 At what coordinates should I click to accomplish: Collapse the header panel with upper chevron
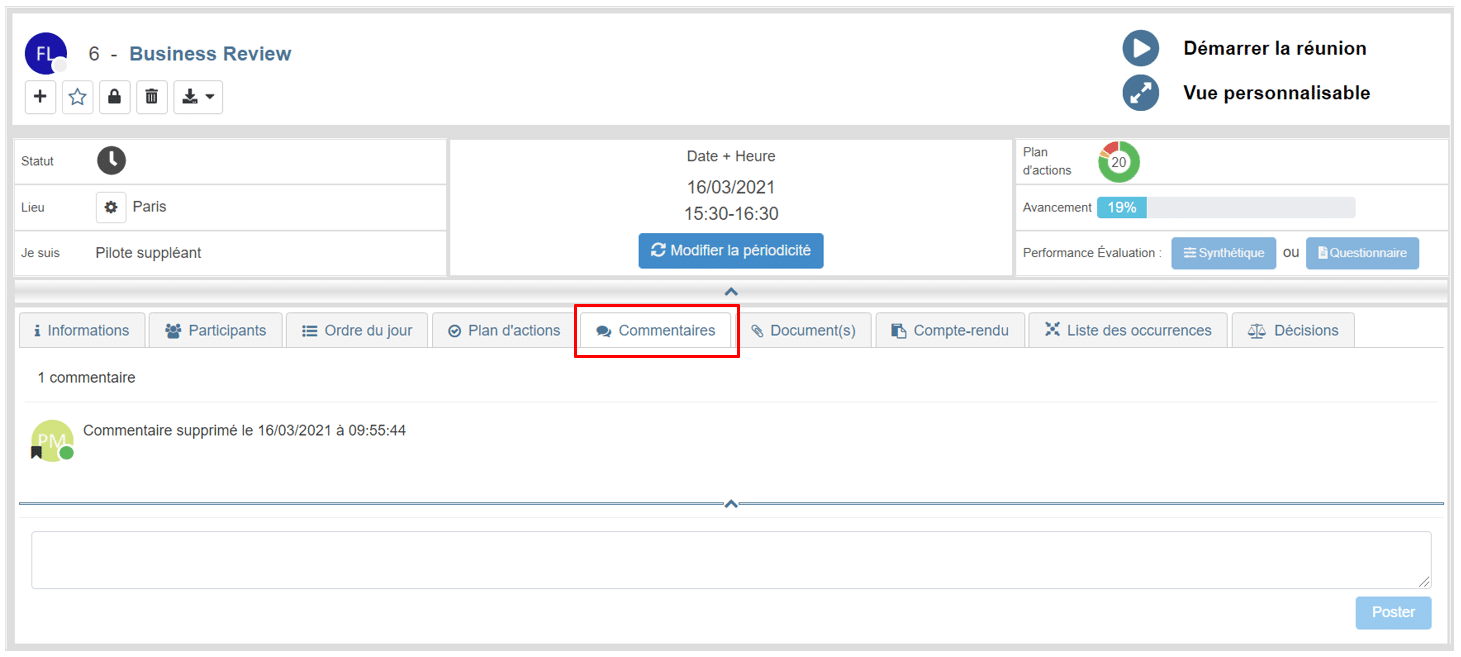[x=731, y=291]
